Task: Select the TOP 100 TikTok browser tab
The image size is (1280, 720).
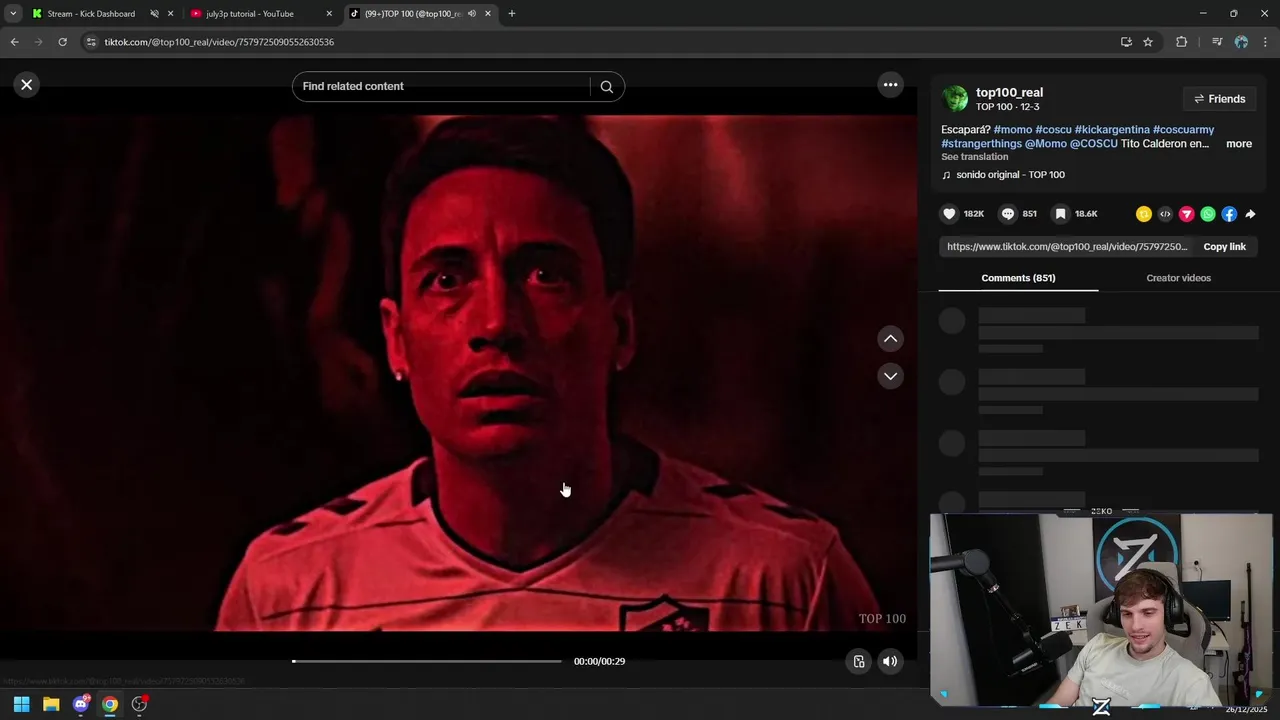Action: (412, 14)
